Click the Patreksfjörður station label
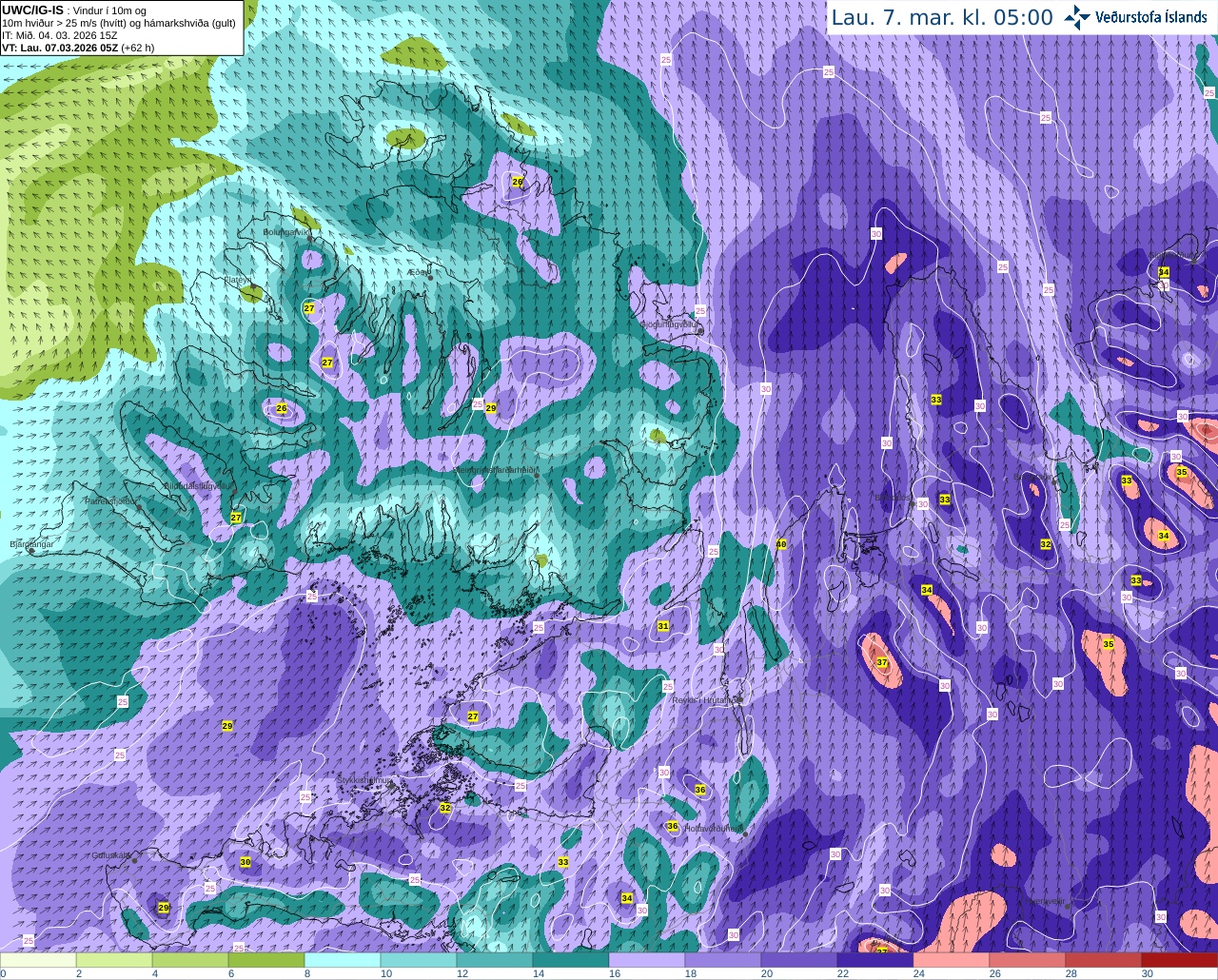This screenshot has width=1218, height=980. pyautogui.click(x=112, y=500)
